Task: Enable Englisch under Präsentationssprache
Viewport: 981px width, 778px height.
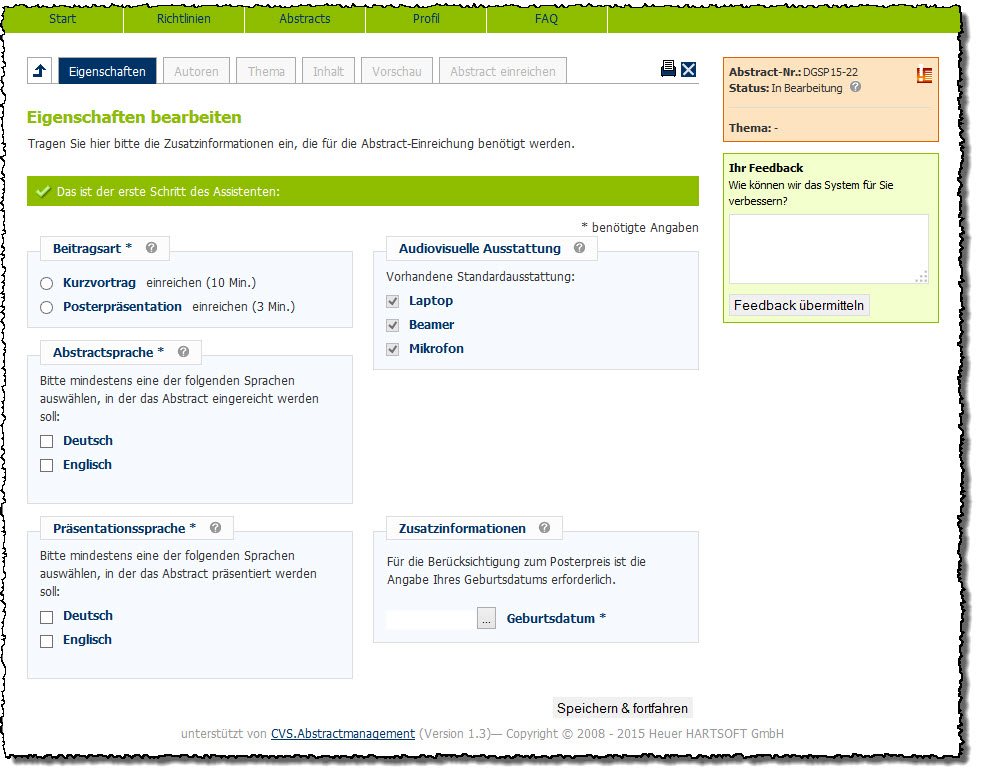Action: pyautogui.click(x=46, y=641)
